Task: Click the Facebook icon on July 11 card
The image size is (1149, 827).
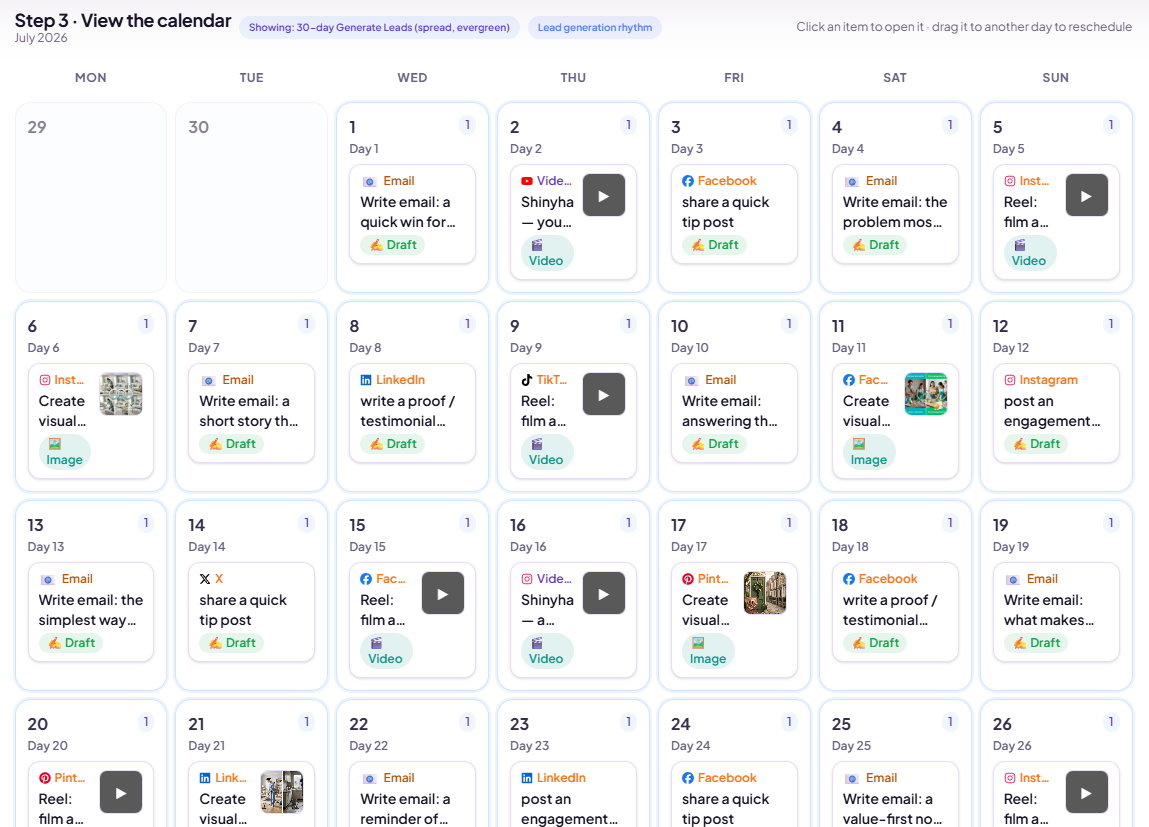Action: pos(849,380)
